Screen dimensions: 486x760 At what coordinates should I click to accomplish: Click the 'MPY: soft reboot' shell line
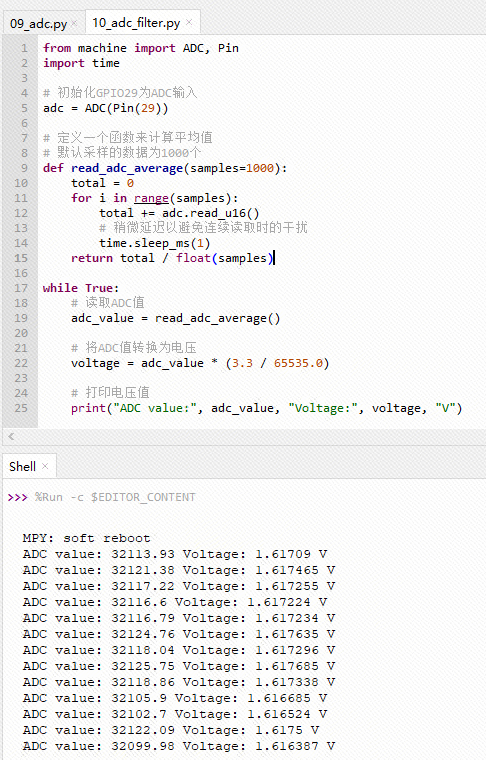tap(86, 538)
